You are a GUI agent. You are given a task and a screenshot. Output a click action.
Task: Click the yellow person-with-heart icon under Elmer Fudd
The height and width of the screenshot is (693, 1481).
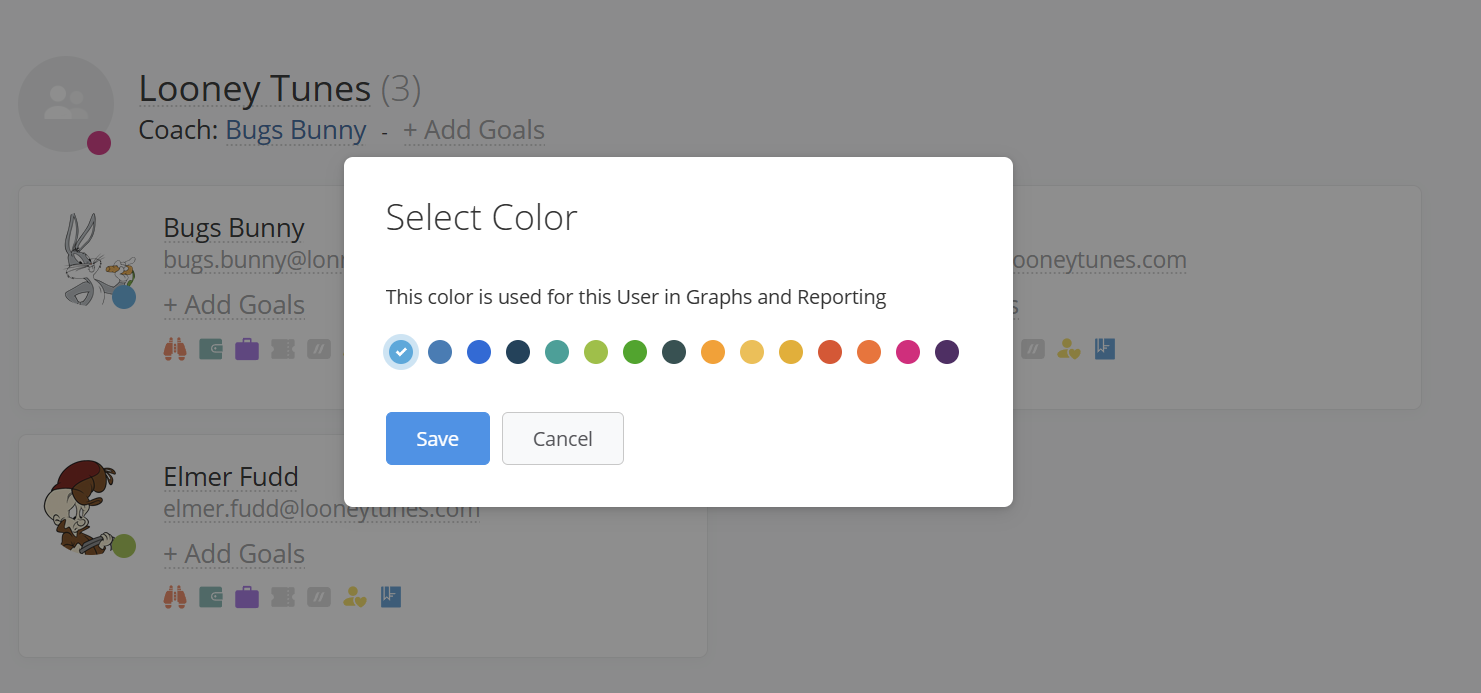point(355,597)
